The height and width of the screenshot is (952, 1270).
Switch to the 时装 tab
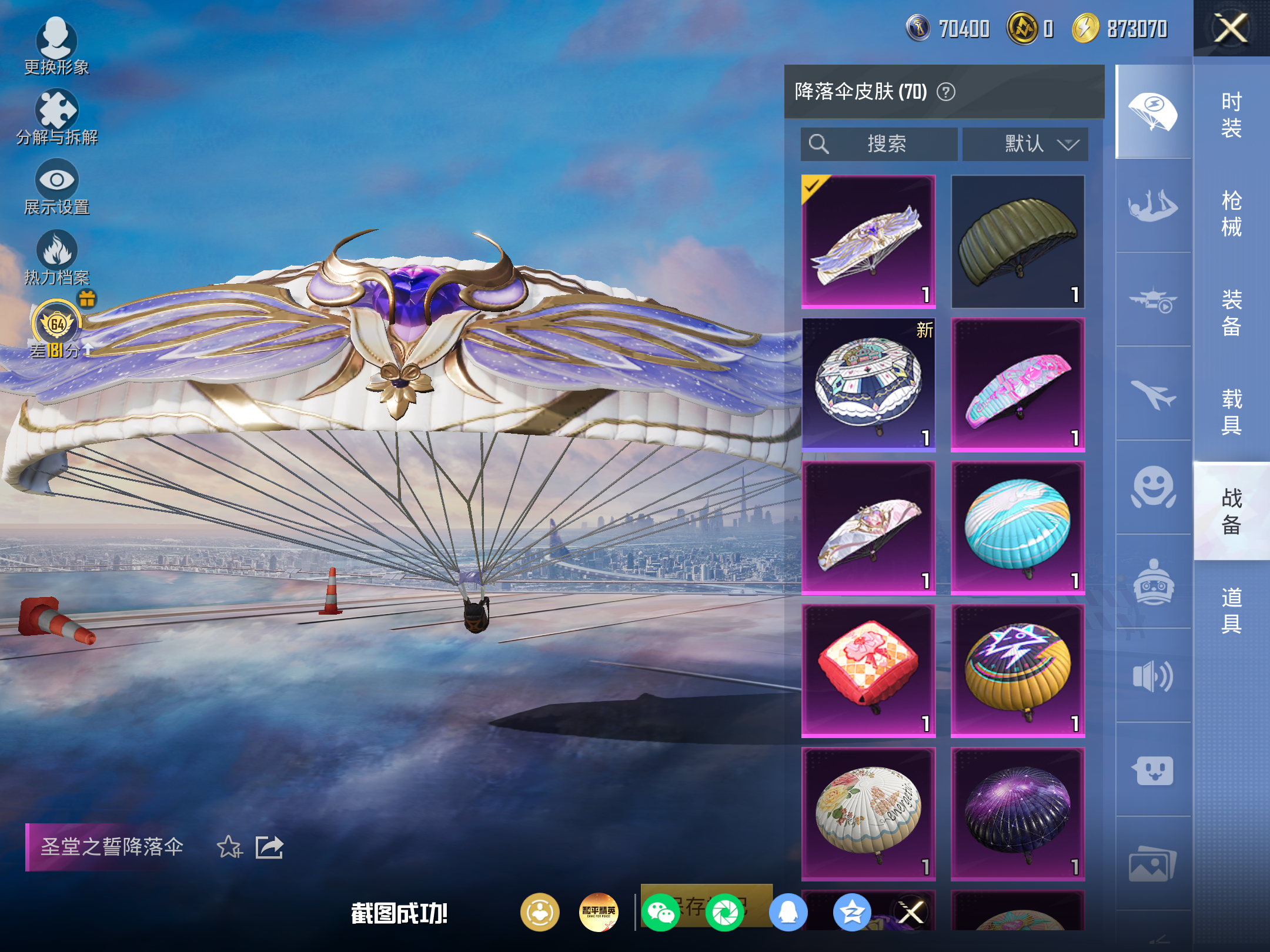tap(1231, 115)
